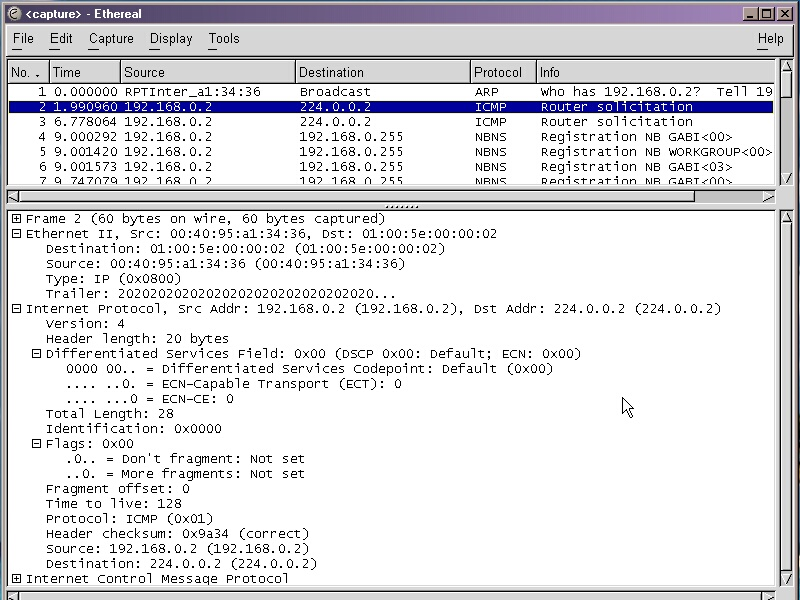Select the More fragments: Not set line
Viewport: 800px width, 600px height.
(x=185, y=474)
